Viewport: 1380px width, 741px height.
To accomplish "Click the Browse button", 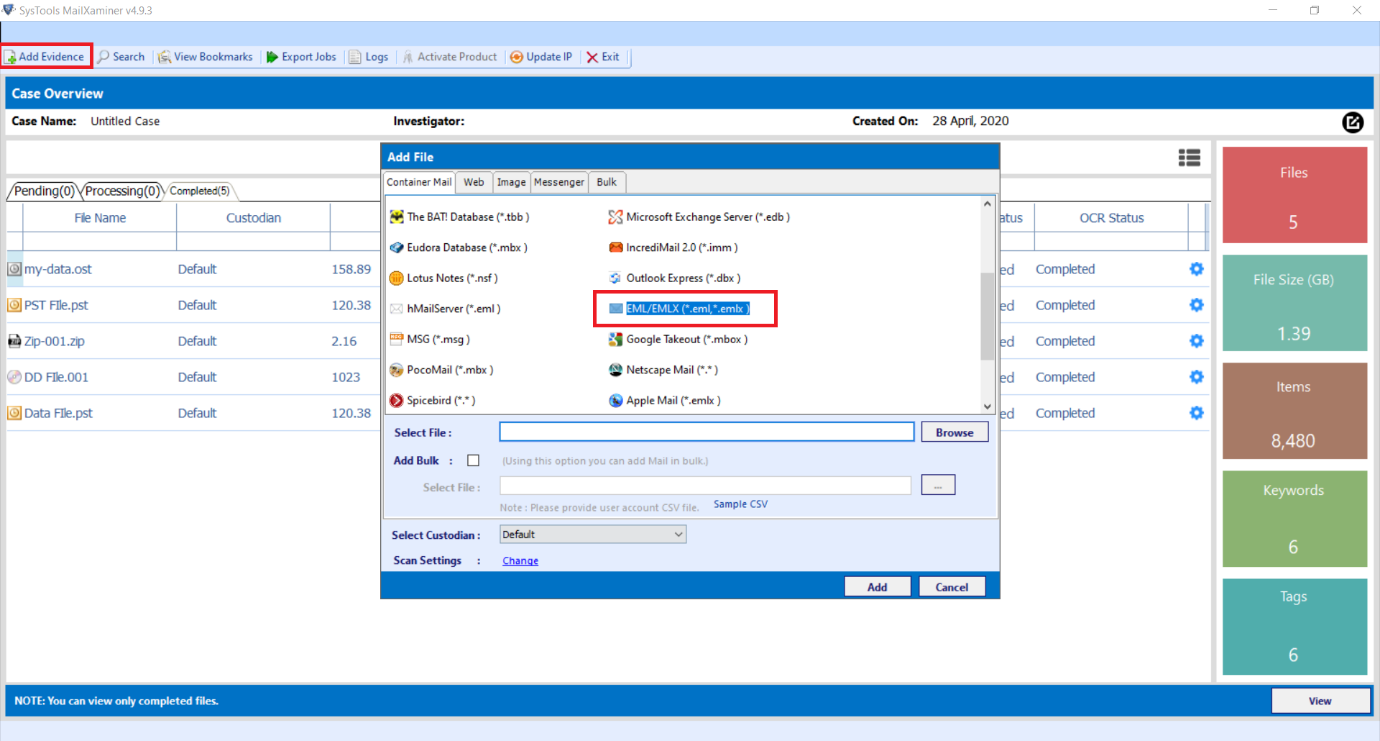I will point(955,432).
